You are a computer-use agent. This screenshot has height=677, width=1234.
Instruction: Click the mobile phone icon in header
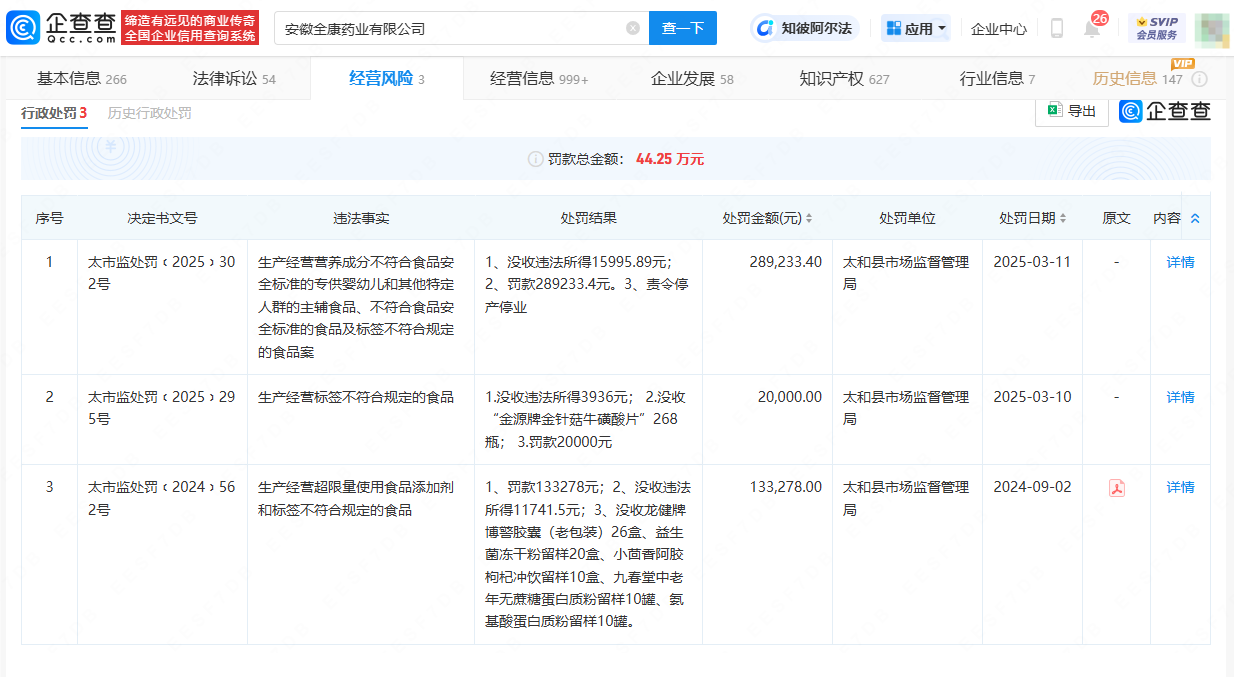(1057, 28)
